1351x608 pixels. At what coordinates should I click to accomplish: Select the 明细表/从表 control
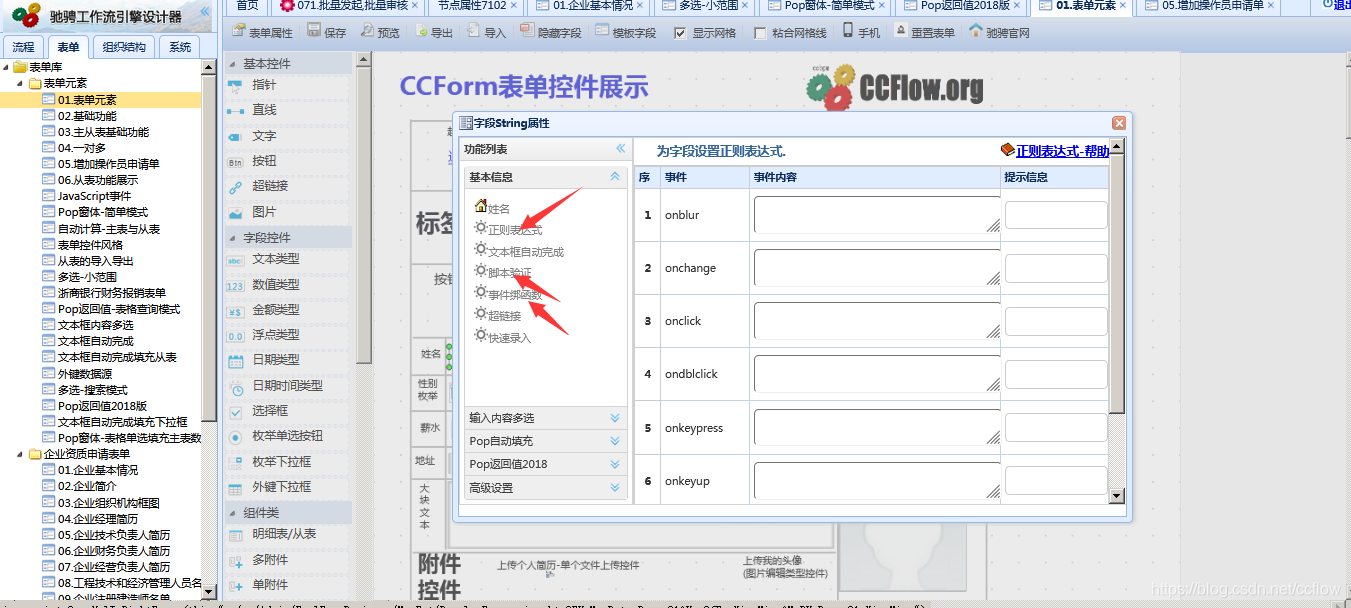pos(284,534)
